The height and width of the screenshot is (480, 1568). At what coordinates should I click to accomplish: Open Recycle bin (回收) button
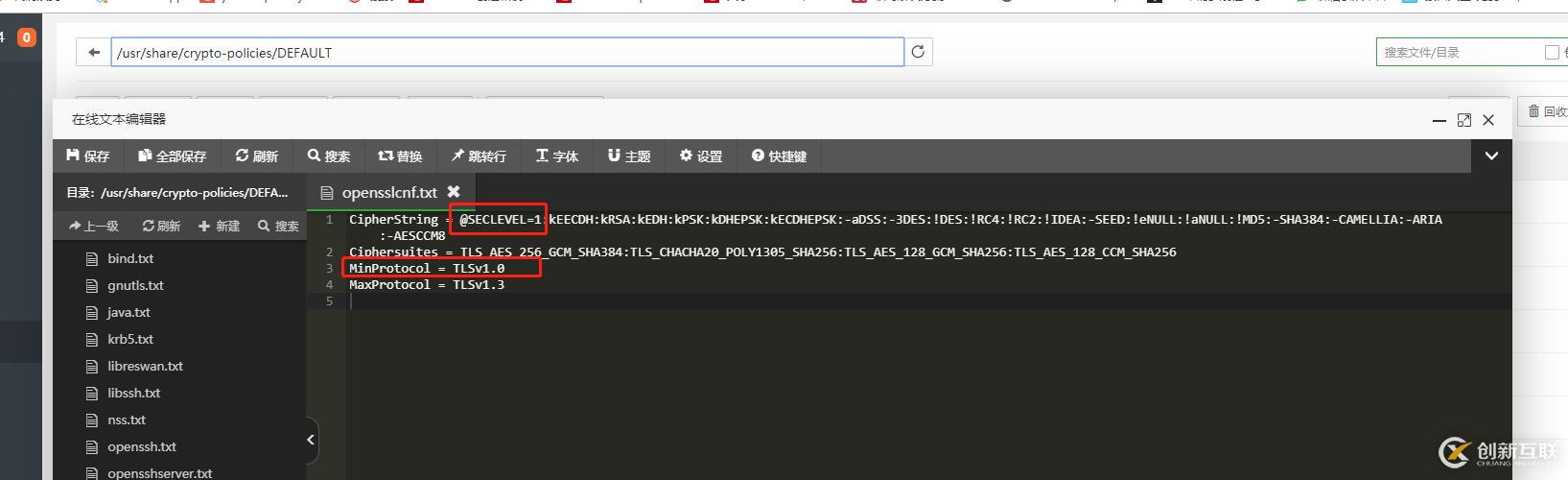point(1546,111)
